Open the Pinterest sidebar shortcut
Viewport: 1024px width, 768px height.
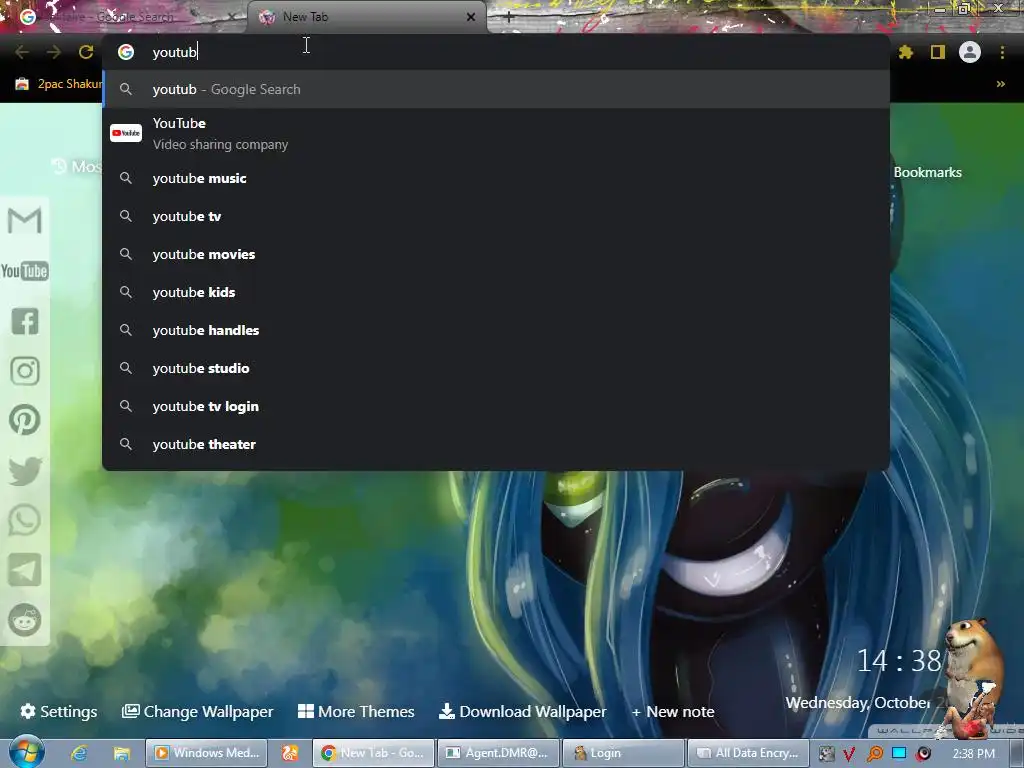click(25, 420)
